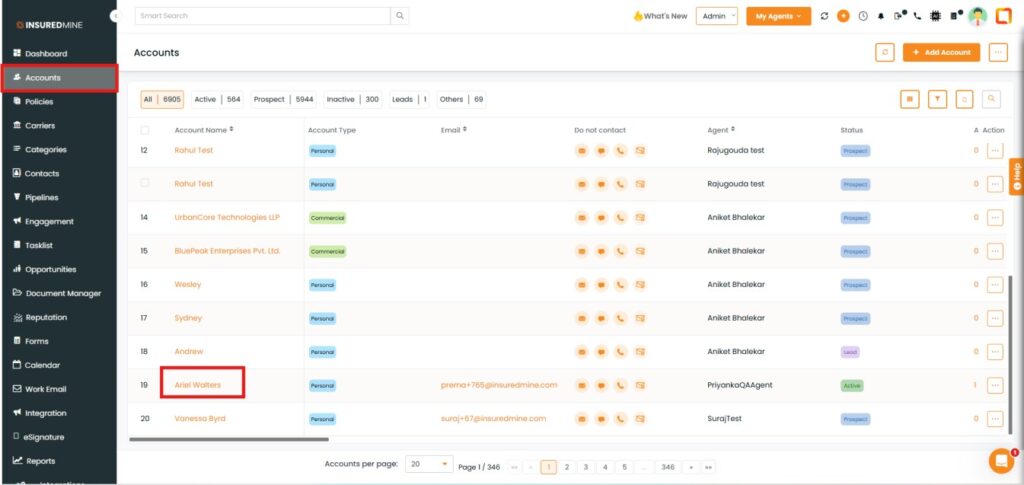The height and width of the screenshot is (485, 1024).
Task: Open the user profile avatar
Action: tap(977, 16)
